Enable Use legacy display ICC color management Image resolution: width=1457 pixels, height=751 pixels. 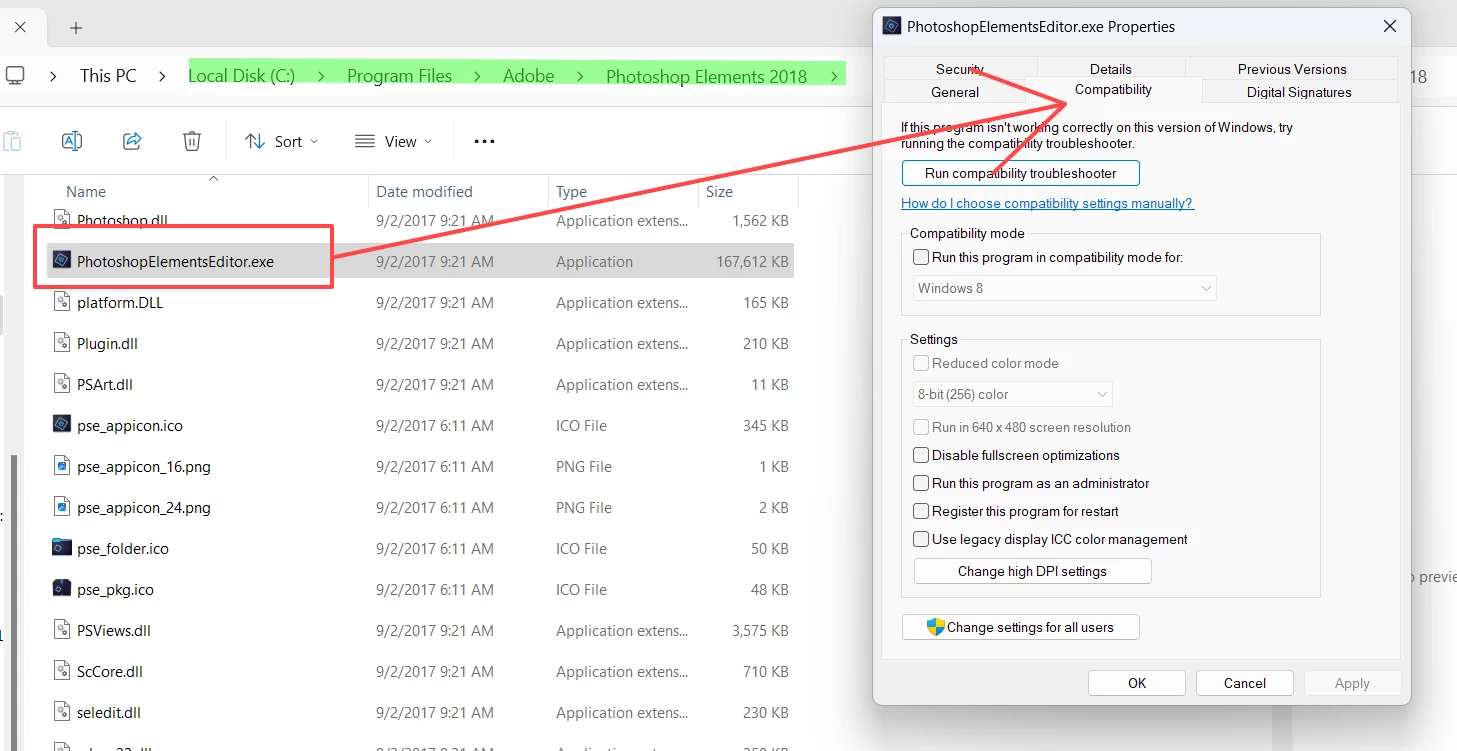921,539
